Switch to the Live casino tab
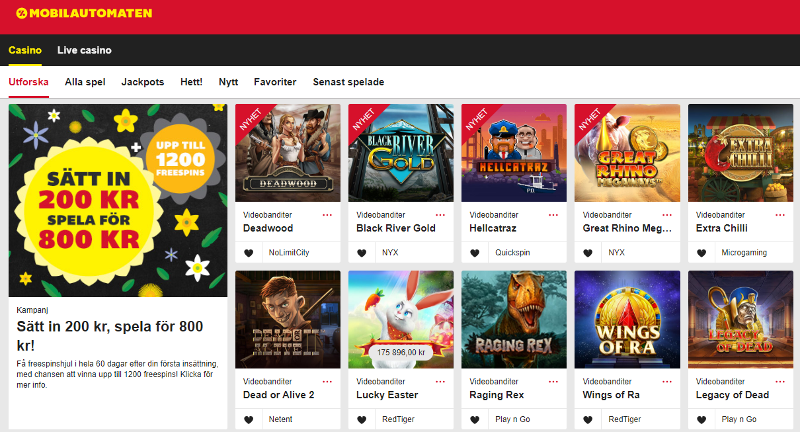800x432 pixels. pyautogui.click(x=84, y=50)
